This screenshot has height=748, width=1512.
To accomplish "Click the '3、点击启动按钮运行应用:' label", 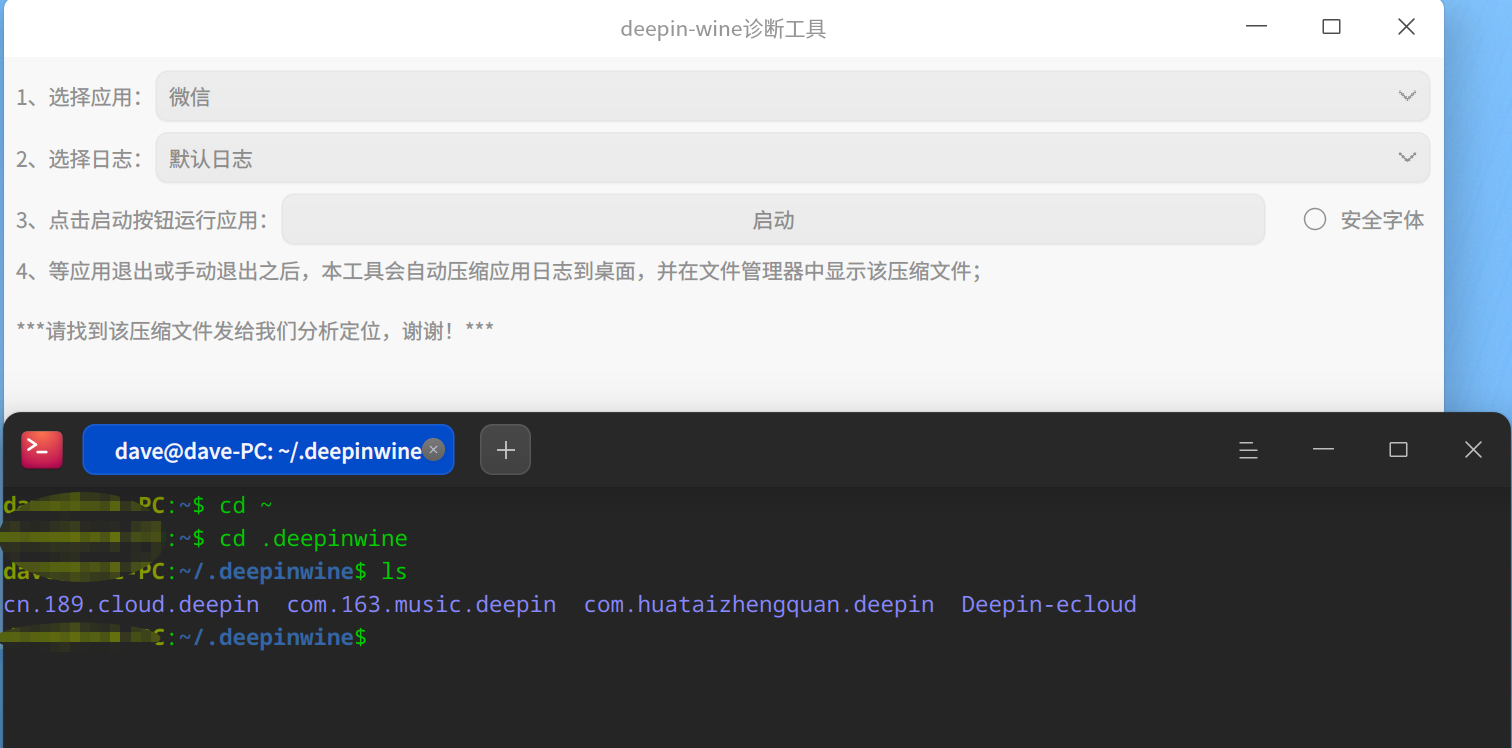I will [142, 221].
